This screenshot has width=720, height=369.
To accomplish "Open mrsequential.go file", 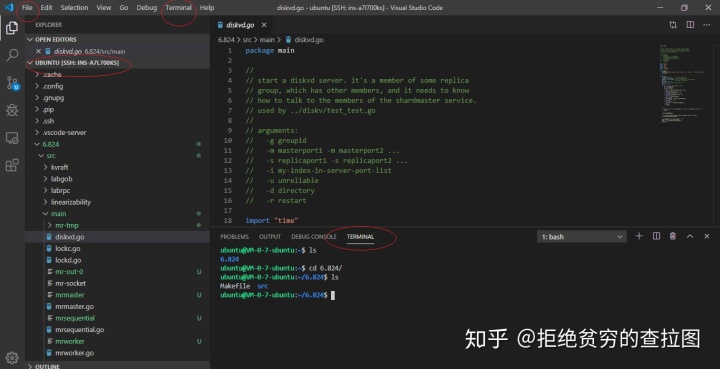I will [x=118, y=330].
